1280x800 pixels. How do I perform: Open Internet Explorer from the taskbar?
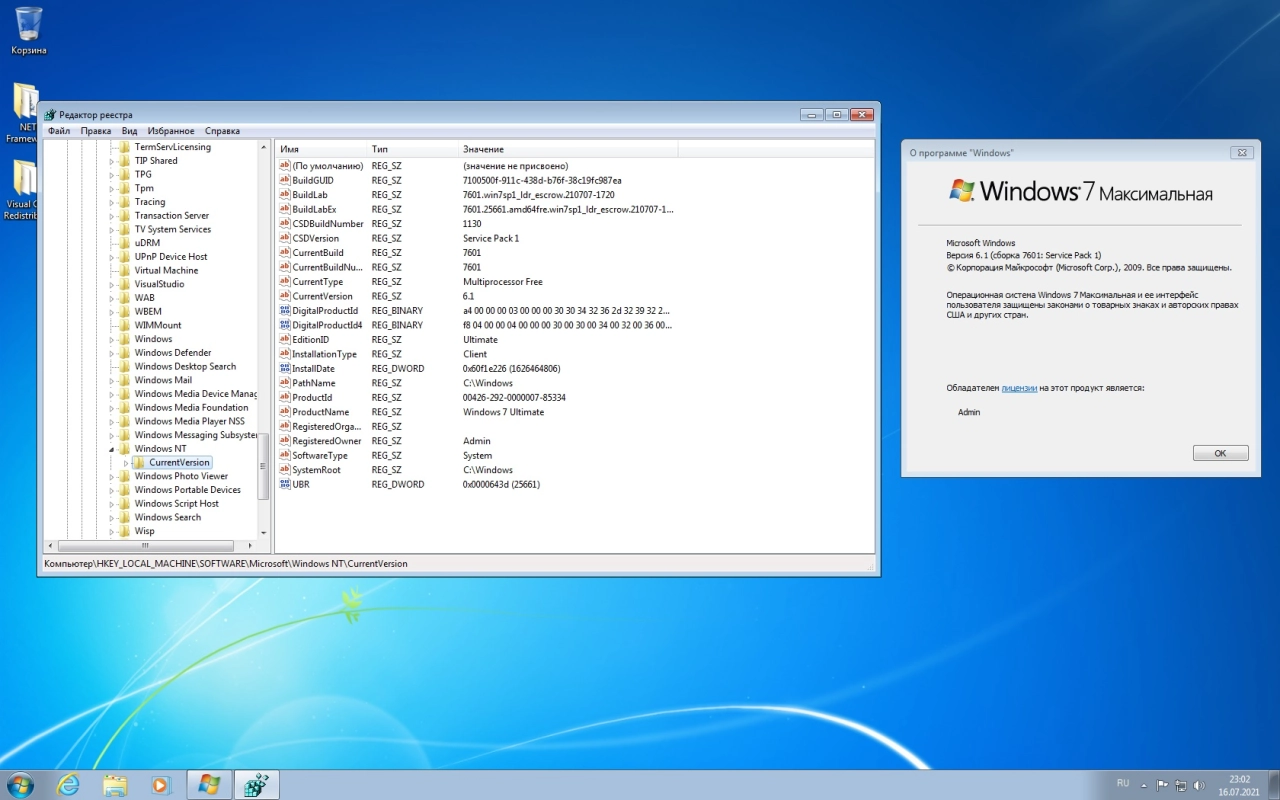[68, 784]
